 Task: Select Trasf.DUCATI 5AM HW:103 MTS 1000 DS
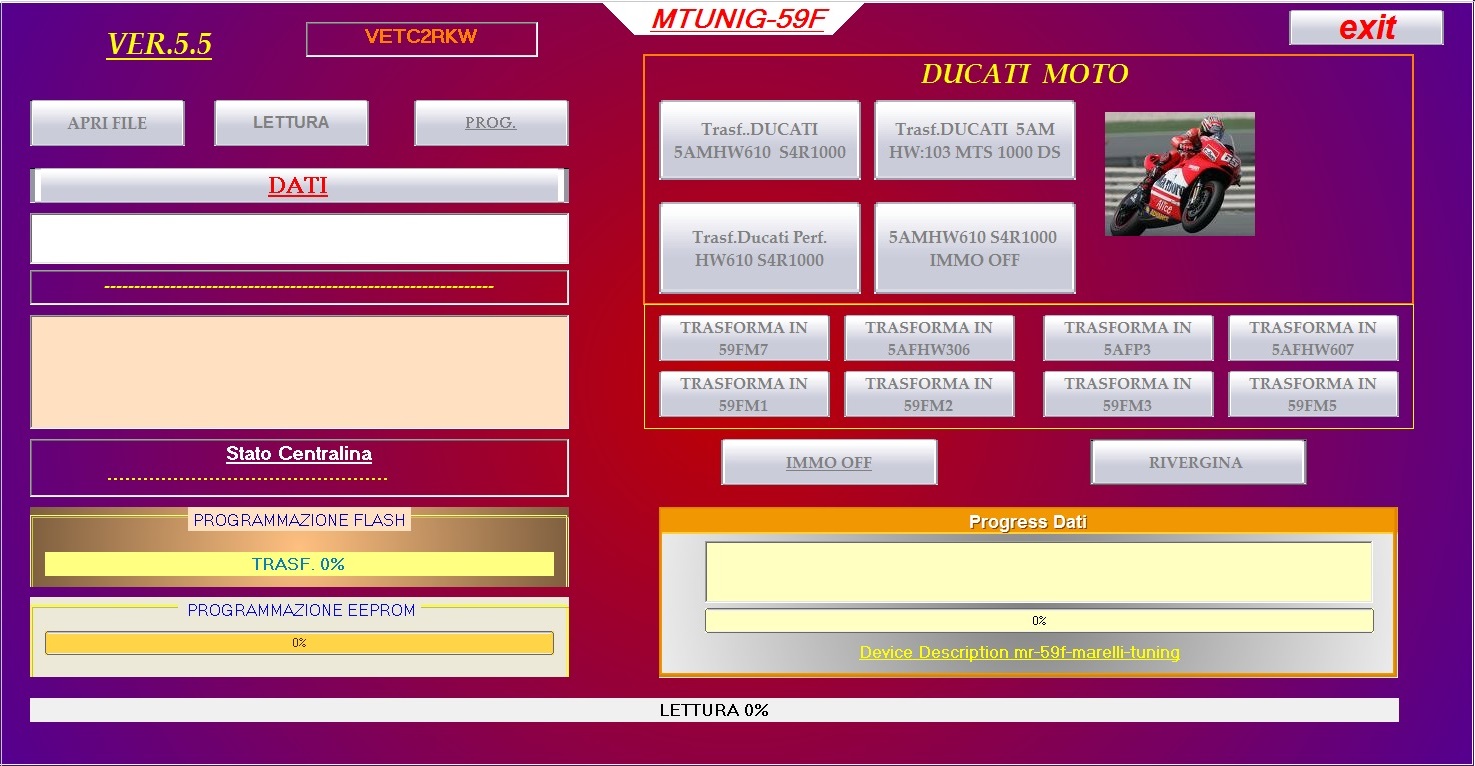pyautogui.click(x=975, y=140)
